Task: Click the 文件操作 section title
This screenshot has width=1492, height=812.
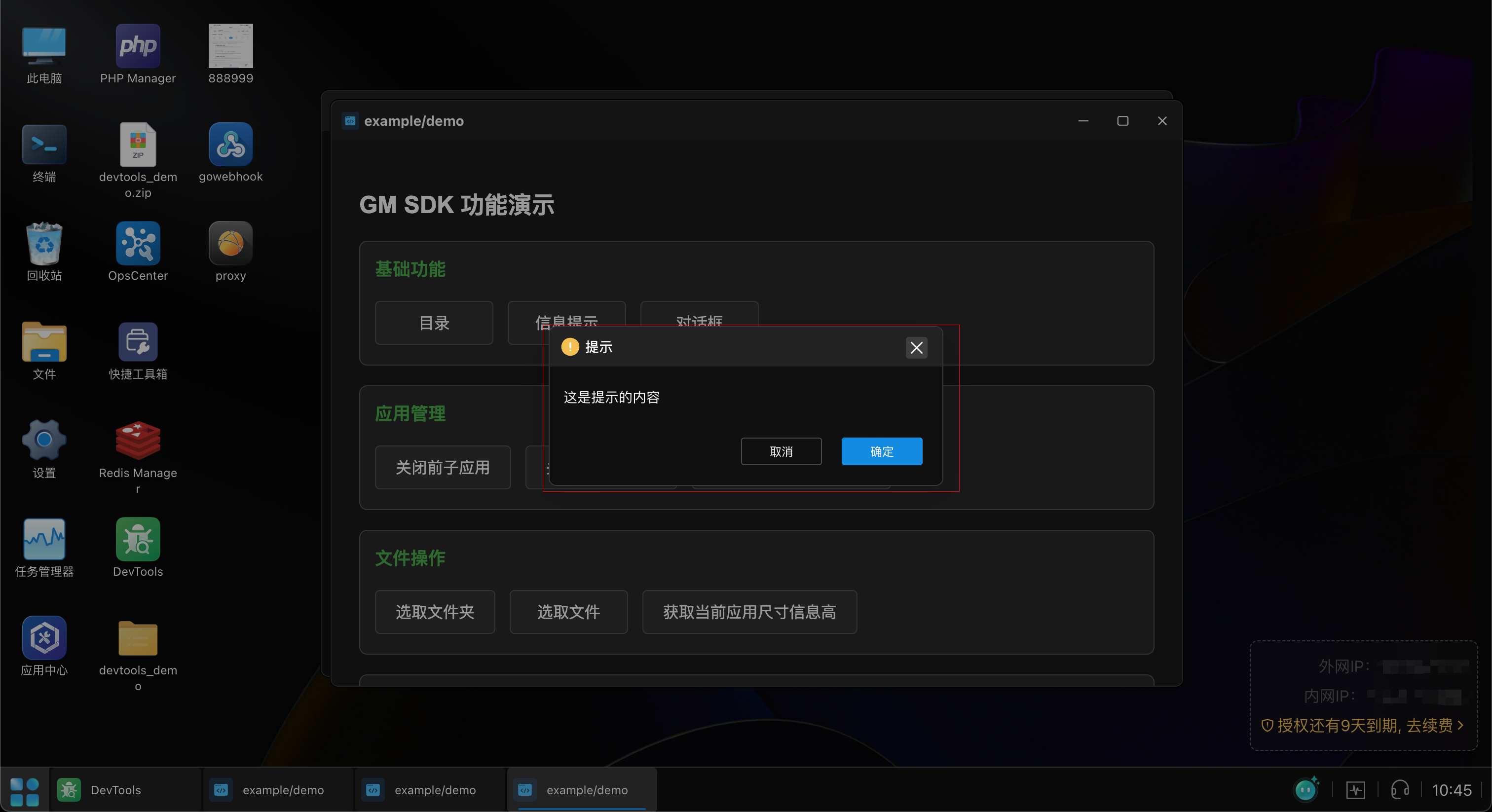Action: click(x=410, y=559)
